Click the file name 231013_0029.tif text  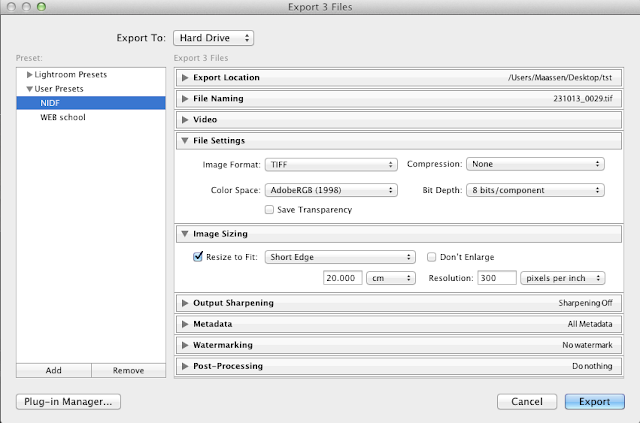point(583,98)
